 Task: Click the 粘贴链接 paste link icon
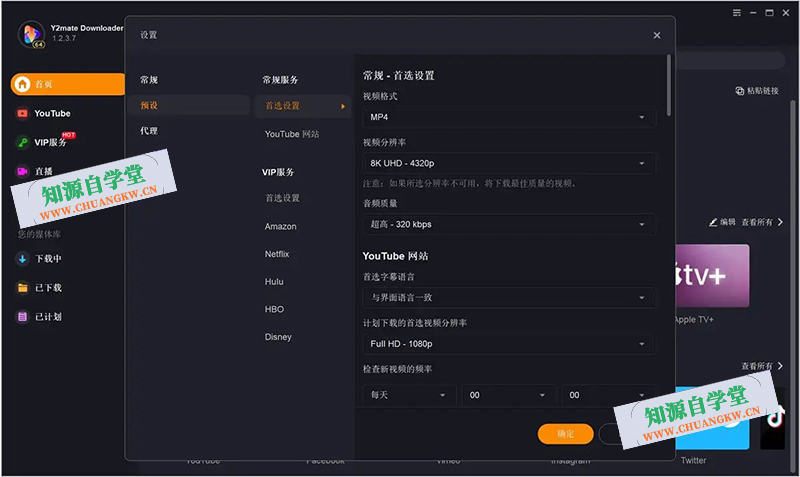740,91
